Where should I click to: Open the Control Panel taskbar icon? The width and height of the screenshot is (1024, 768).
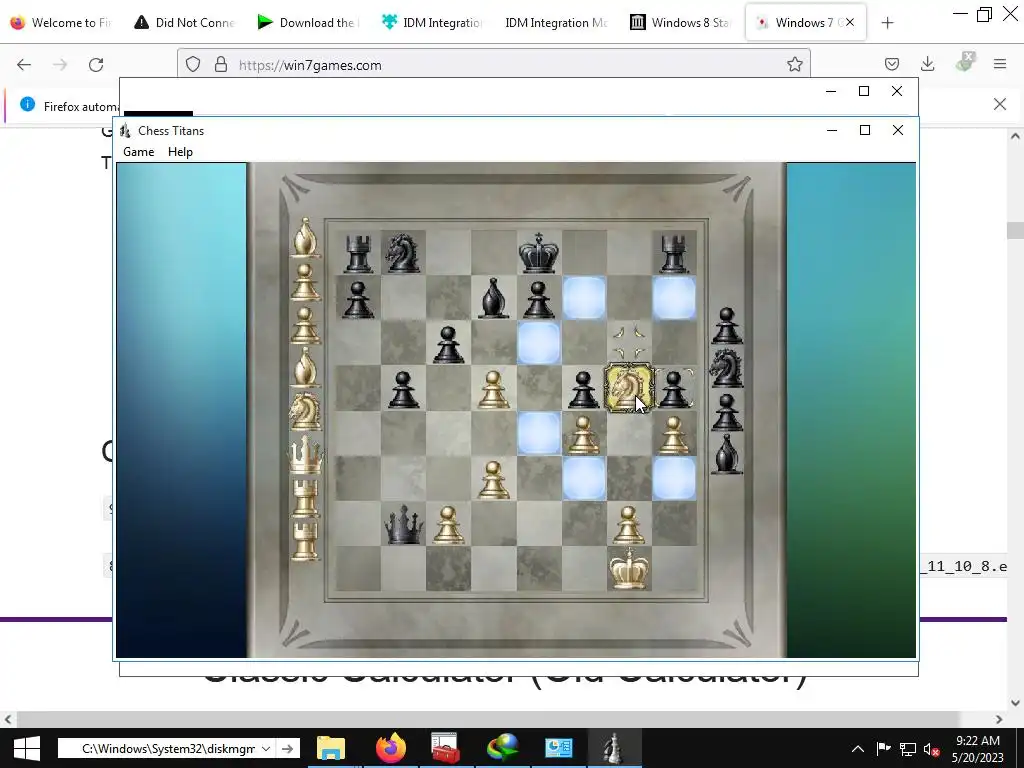[x=558, y=748]
